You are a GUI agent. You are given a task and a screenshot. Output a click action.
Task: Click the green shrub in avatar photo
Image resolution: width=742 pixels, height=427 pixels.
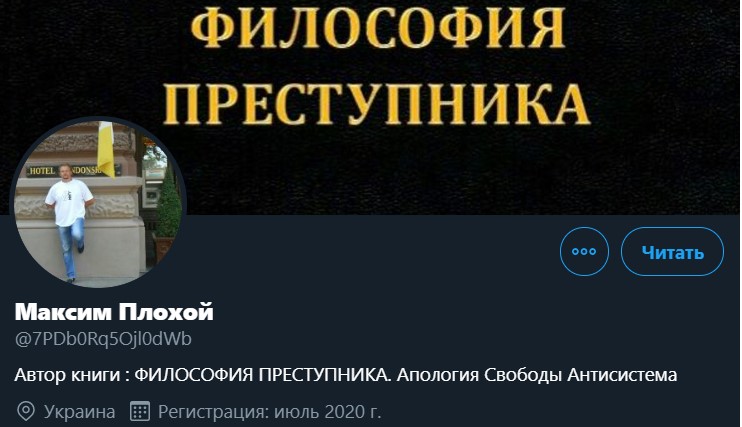(x=169, y=204)
